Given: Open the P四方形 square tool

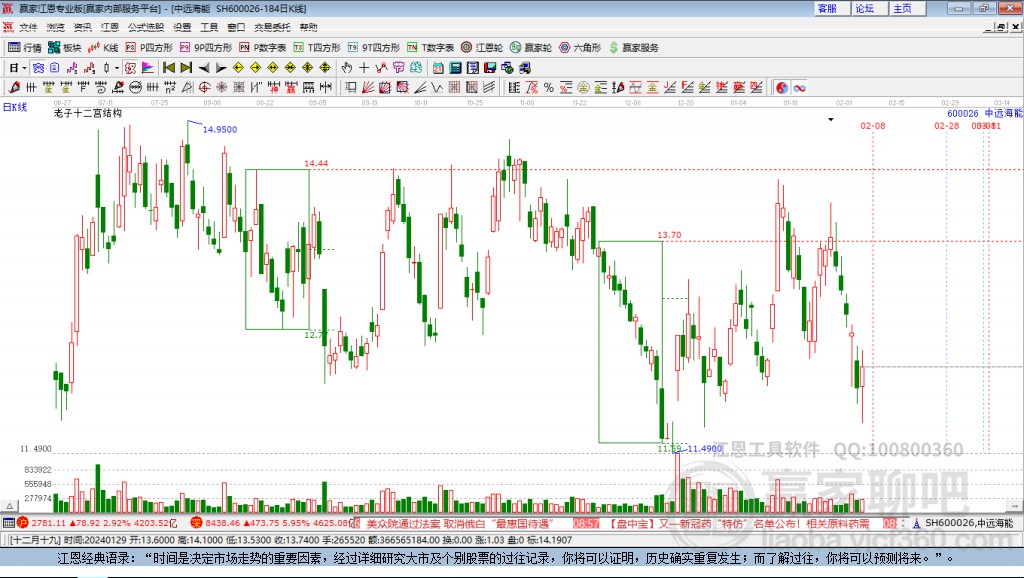Looking at the screenshot, I should pos(149,48).
